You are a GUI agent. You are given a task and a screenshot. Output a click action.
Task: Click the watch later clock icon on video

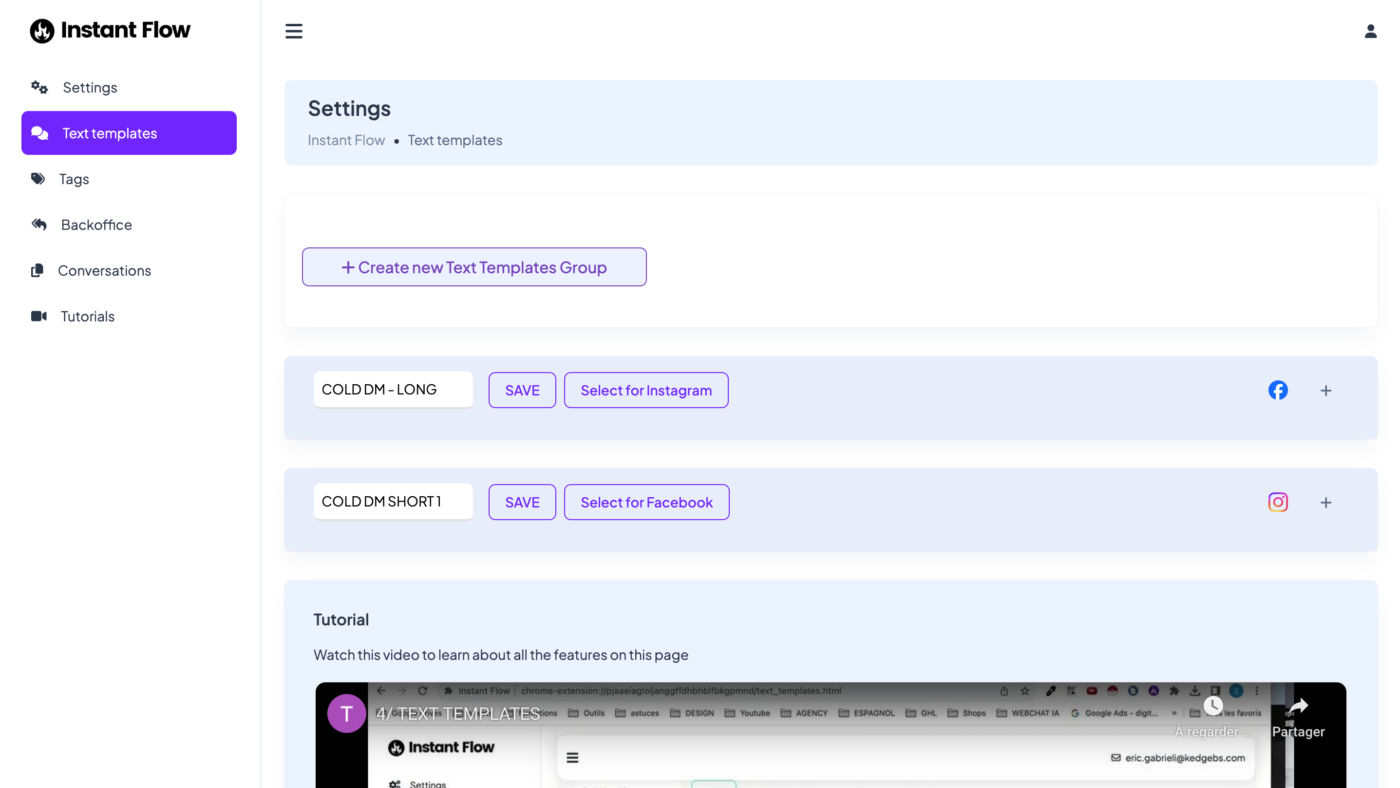[1213, 706]
